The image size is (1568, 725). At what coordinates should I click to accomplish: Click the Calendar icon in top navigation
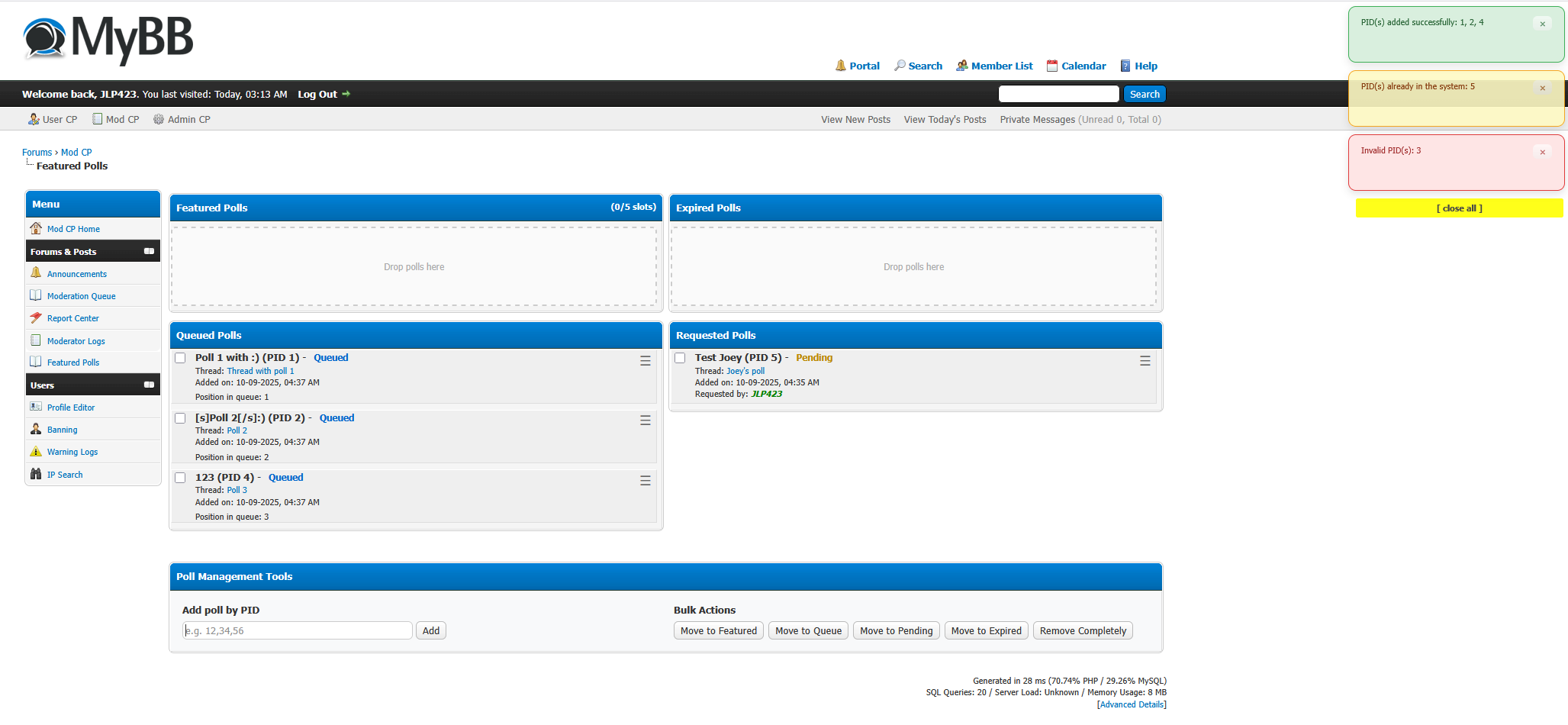[x=1052, y=66]
